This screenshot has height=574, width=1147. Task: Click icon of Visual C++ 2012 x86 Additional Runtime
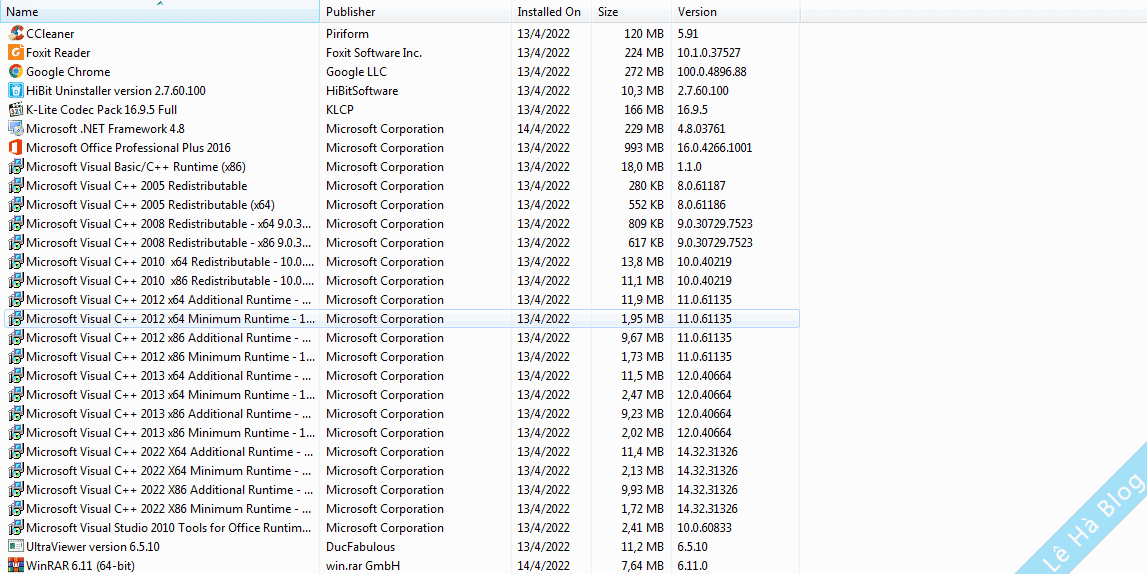[x=15, y=338]
